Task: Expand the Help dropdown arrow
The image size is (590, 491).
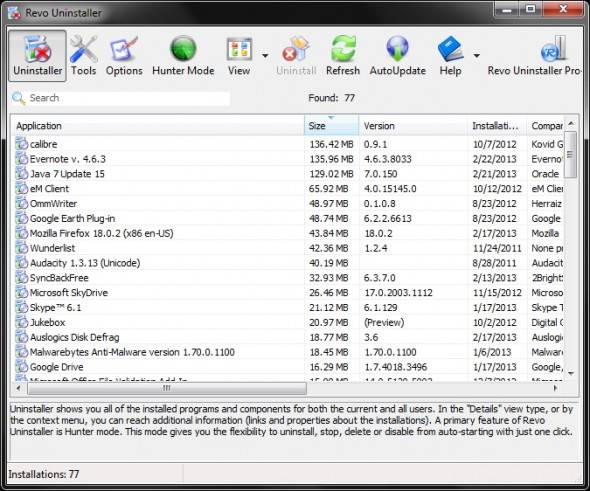Action: pyautogui.click(x=476, y=56)
